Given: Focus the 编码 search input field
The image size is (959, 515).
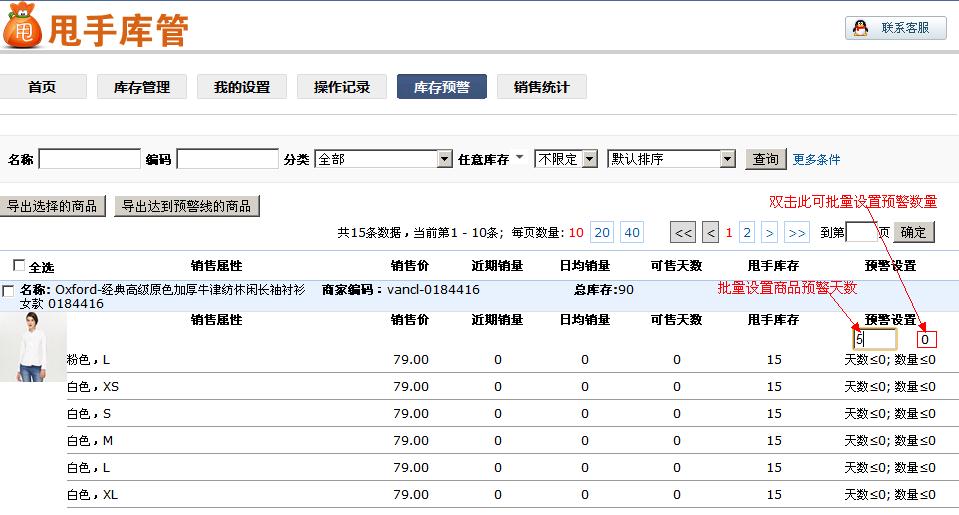Looking at the screenshot, I should [x=228, y=159].
